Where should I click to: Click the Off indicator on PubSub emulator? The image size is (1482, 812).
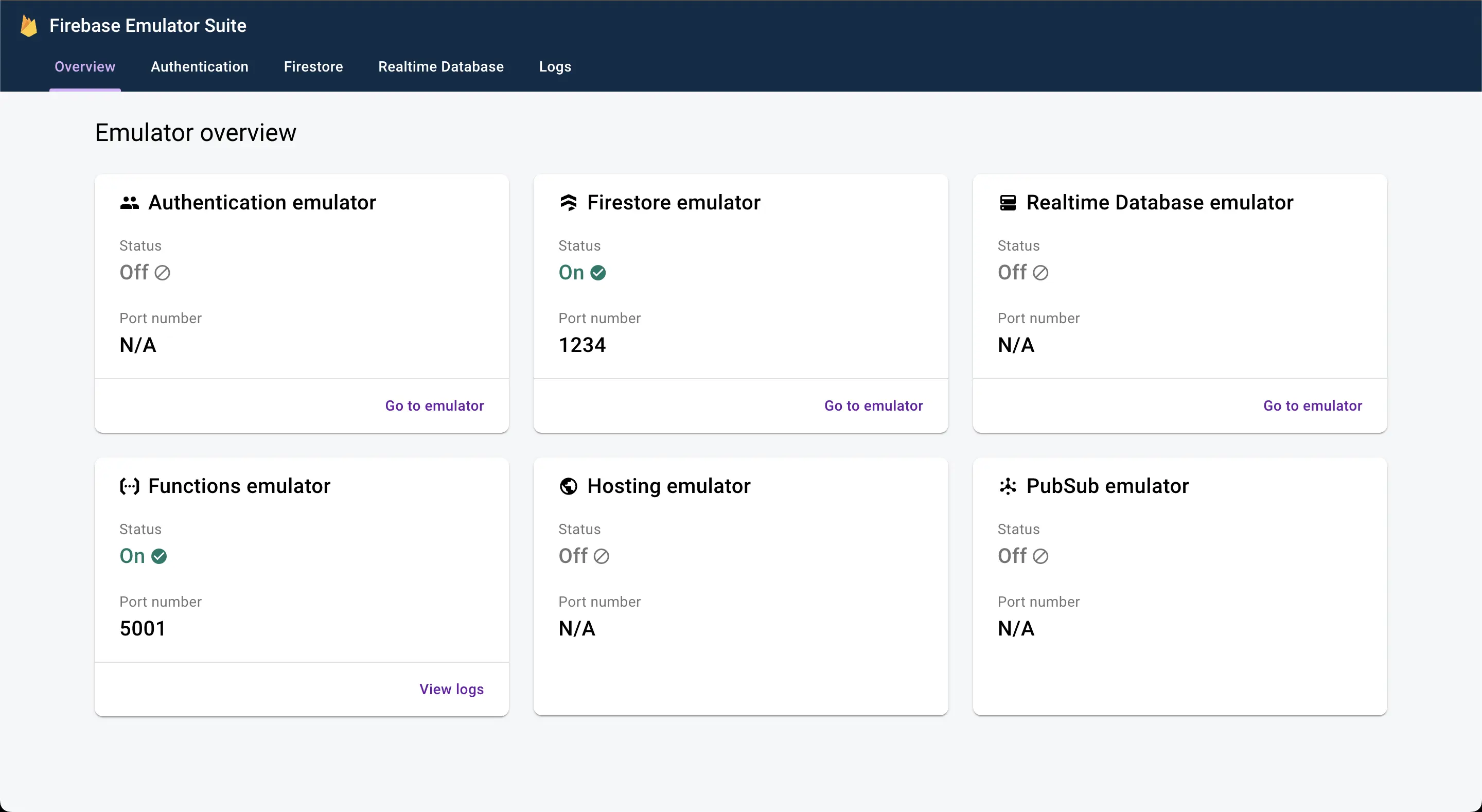point(1039,556)
